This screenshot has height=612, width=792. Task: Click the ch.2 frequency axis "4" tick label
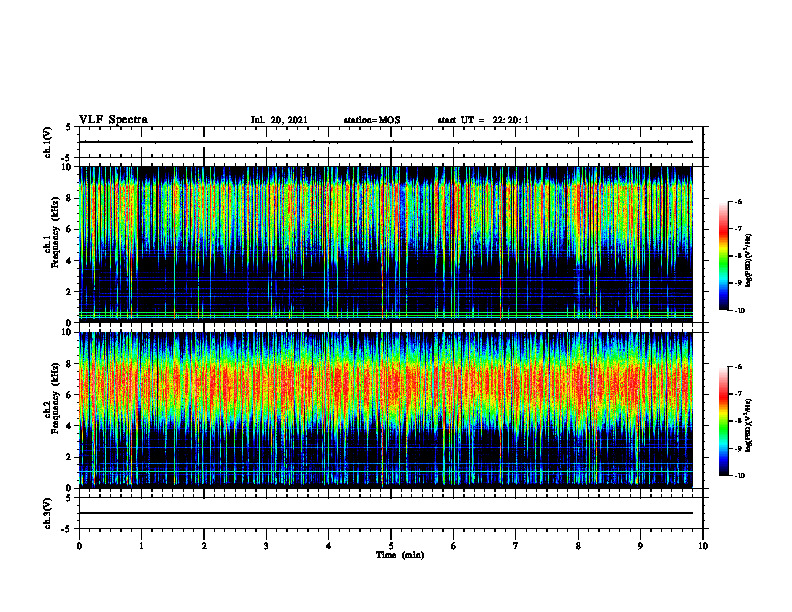point(69,426)
